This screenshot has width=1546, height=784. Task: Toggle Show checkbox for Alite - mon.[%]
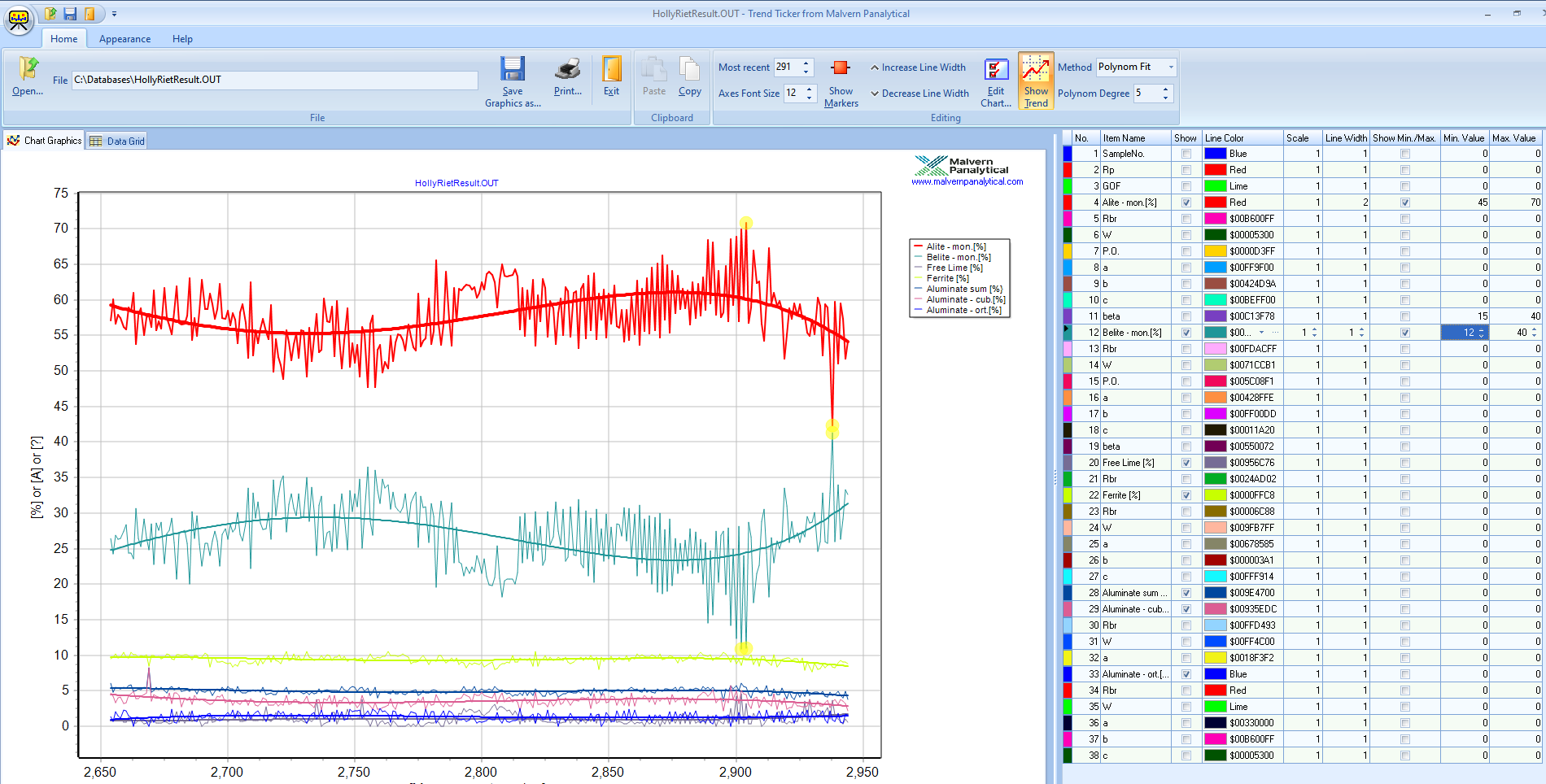pyautogui.click(x=1186, y=203)
